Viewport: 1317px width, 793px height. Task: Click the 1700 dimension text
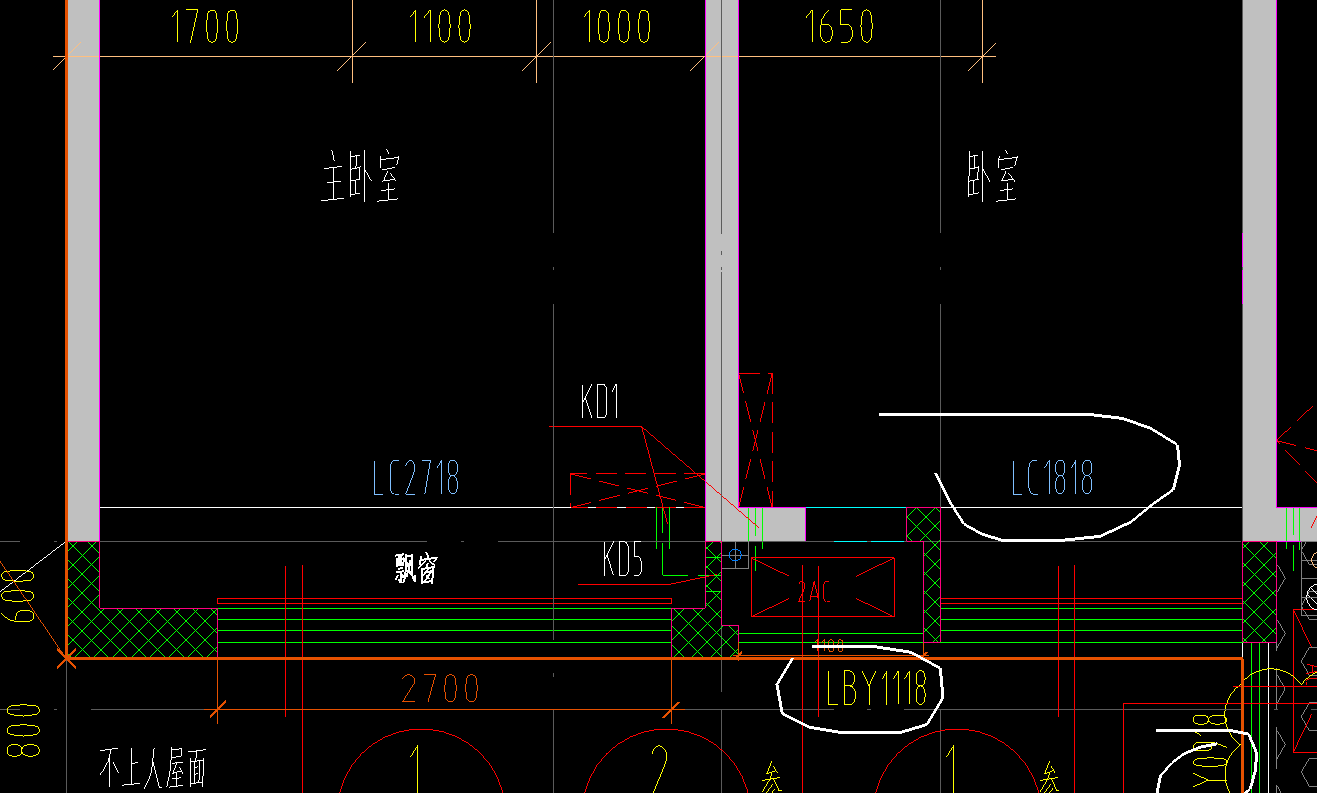click(x=205, y=28)
